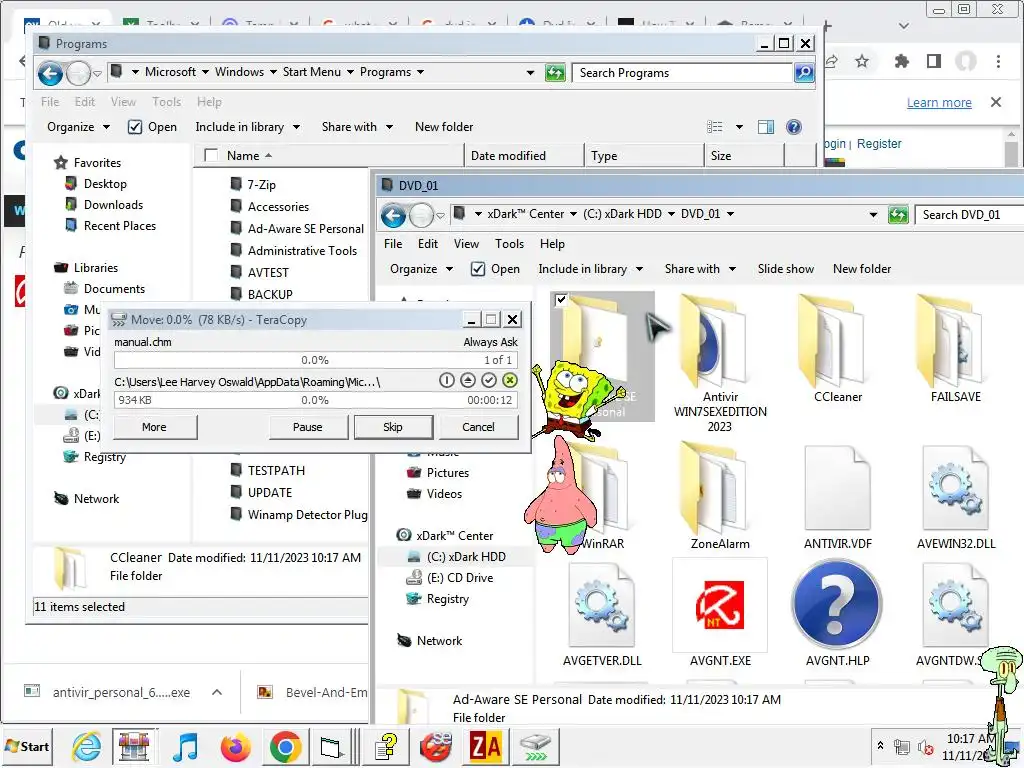Open the Edit menu in DVD_01 window
Image resolution: width=1024 pixels, height=768 pixels.
pos(428,244)
